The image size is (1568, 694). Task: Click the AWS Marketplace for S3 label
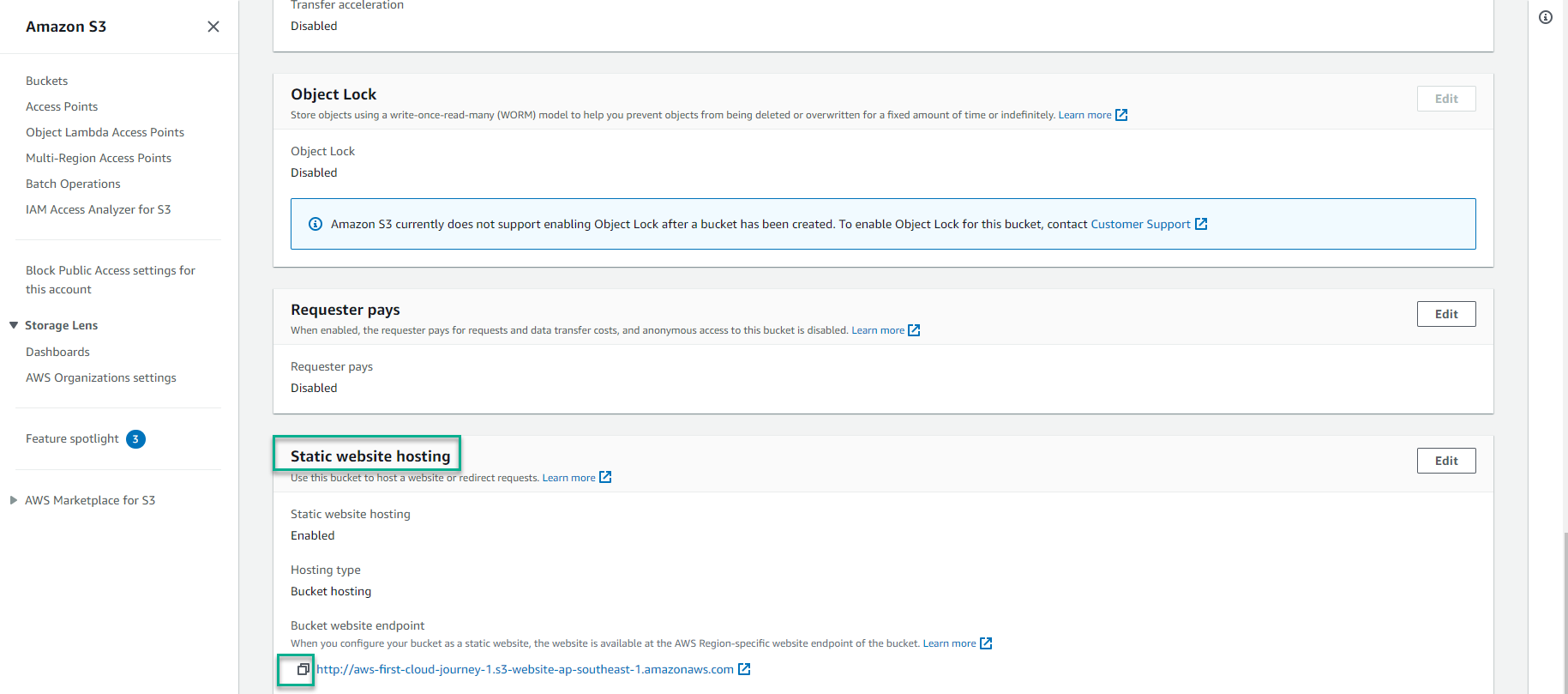coord(90,500)
